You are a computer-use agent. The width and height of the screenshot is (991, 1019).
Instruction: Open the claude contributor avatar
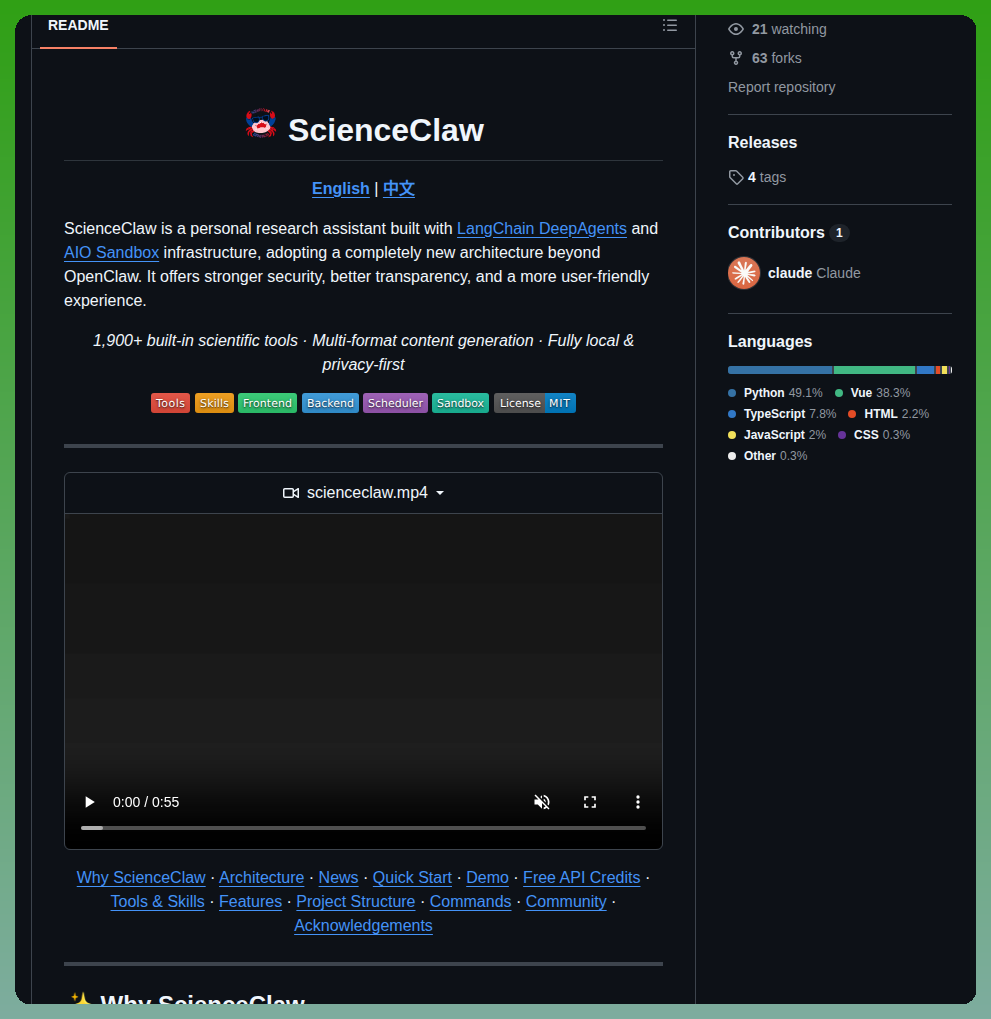coord(744,273)
